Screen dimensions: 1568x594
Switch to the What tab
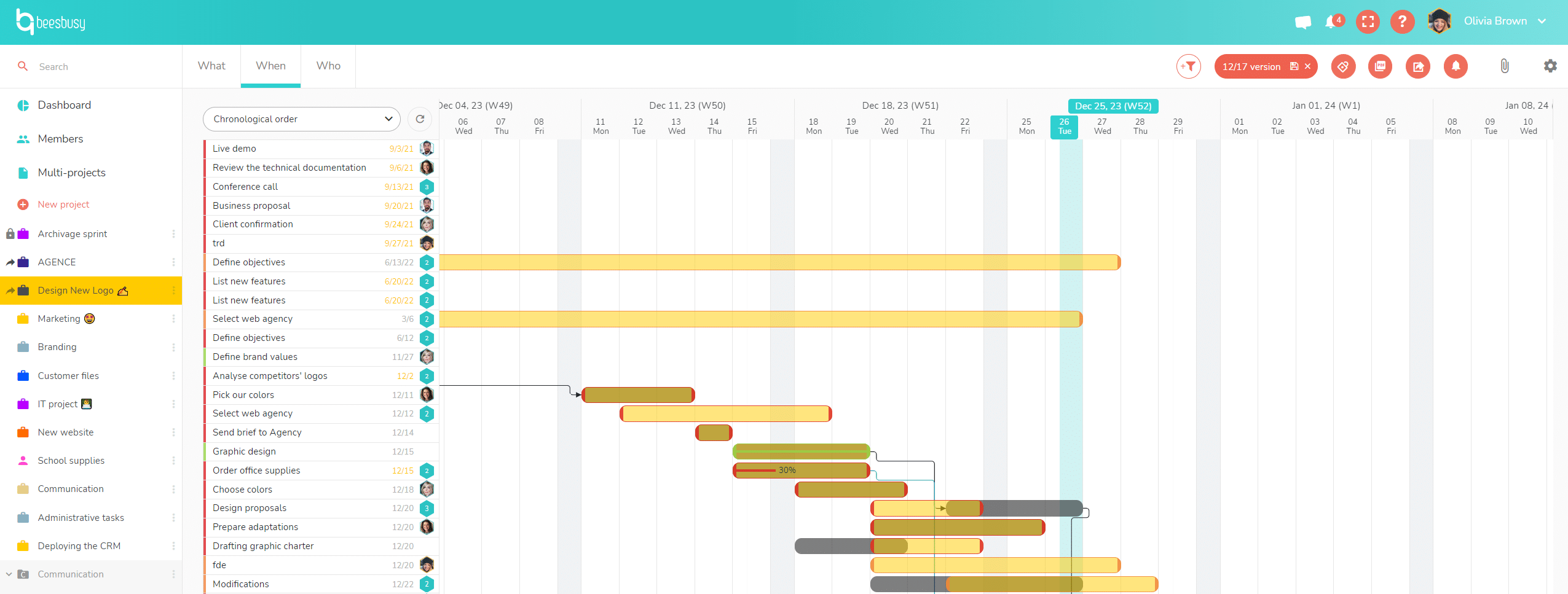coord(211,66)
